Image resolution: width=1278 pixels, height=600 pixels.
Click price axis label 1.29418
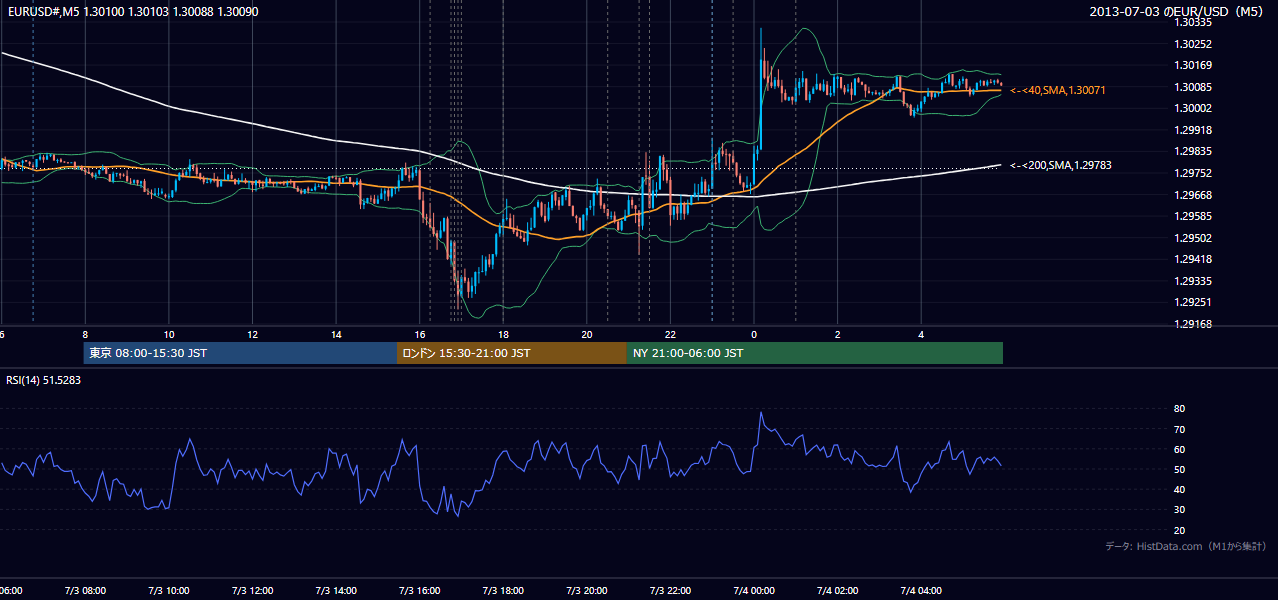[x=1193, y=259]
